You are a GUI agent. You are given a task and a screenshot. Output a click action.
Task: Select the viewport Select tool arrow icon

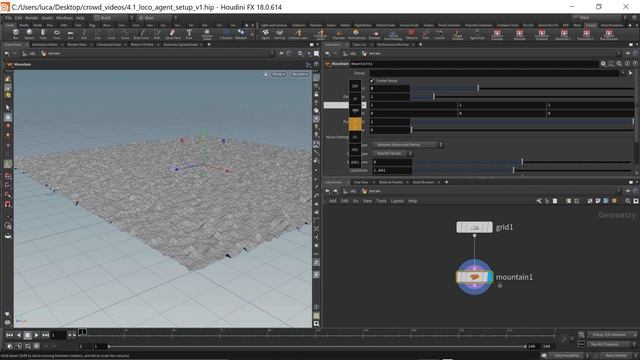(8, 108)
